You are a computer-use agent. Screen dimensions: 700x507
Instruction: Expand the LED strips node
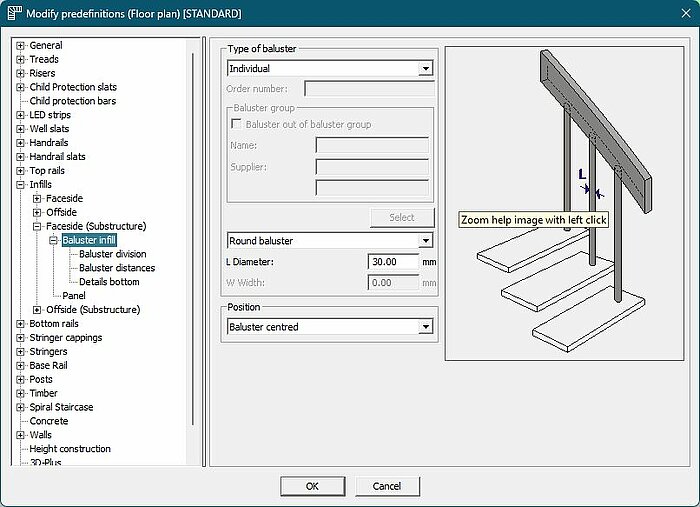coord(20,115)
